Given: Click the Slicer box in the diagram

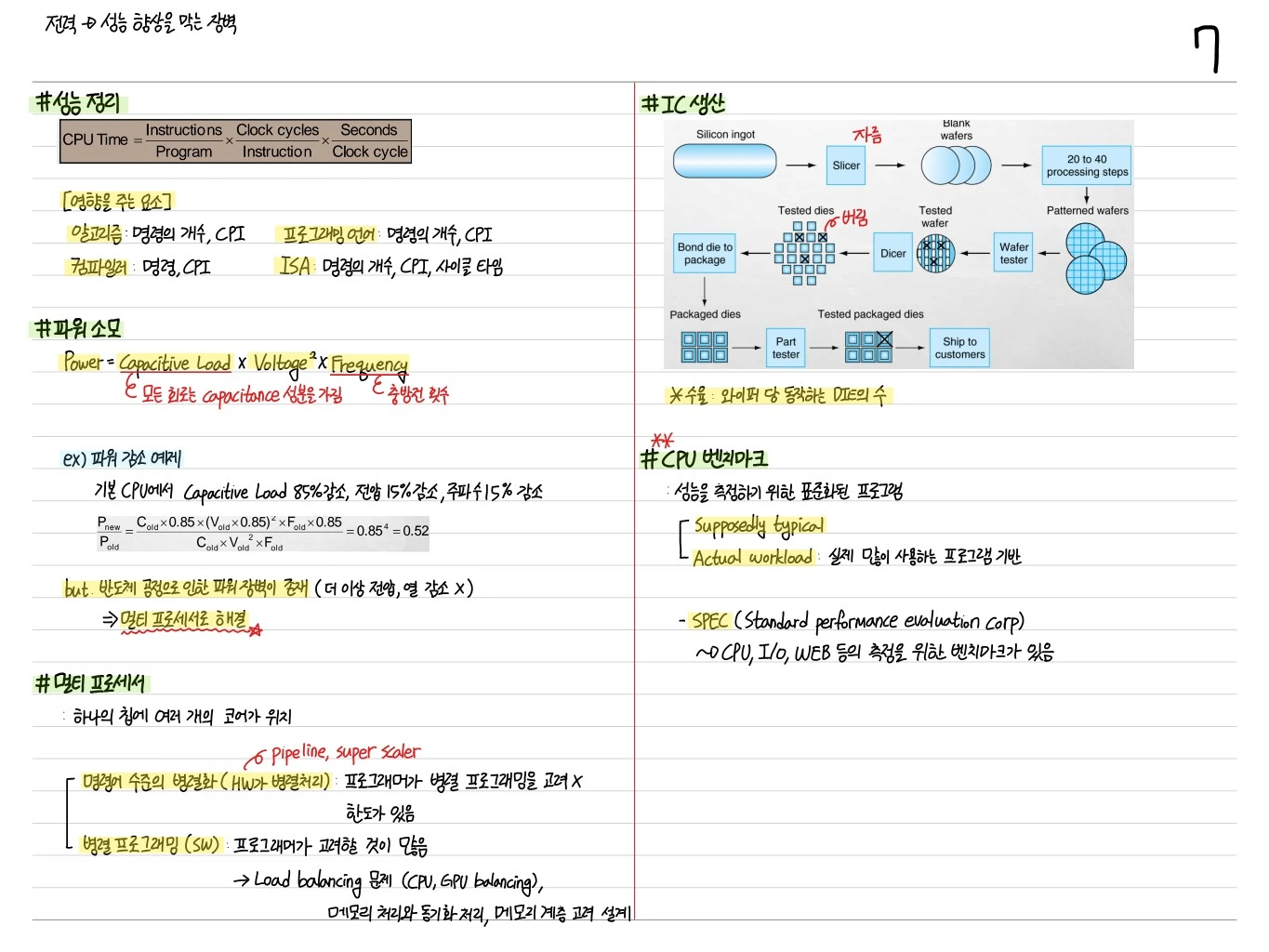Looking at the screenshot, I should (846, 165).
